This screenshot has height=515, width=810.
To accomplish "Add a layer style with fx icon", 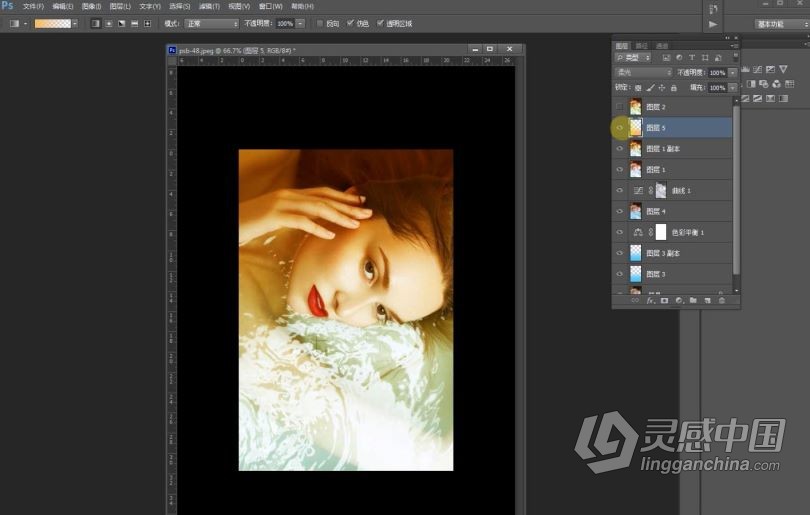I will point(650,301).
